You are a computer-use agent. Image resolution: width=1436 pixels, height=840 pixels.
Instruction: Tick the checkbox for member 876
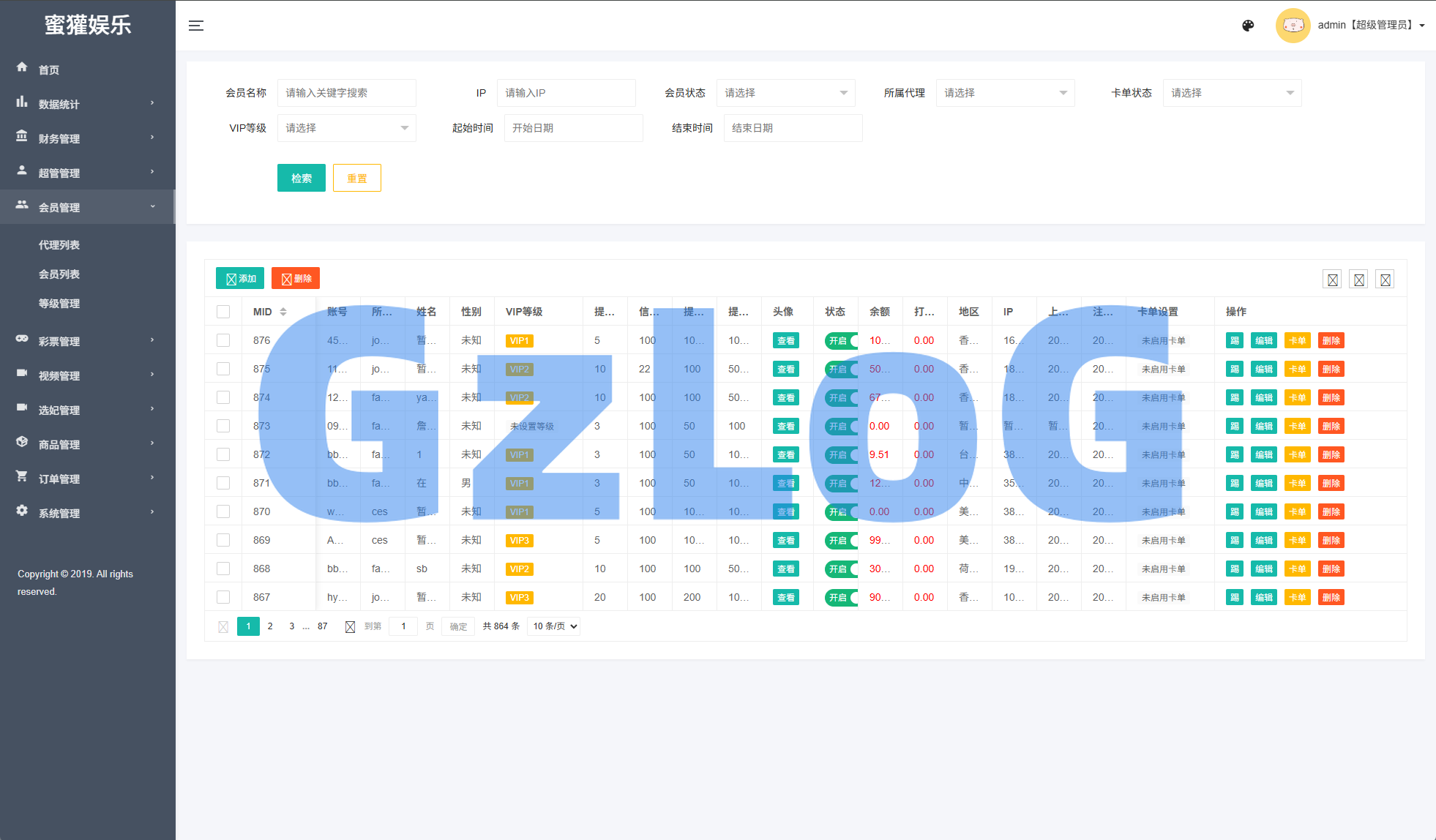click(x=223, y=340)
